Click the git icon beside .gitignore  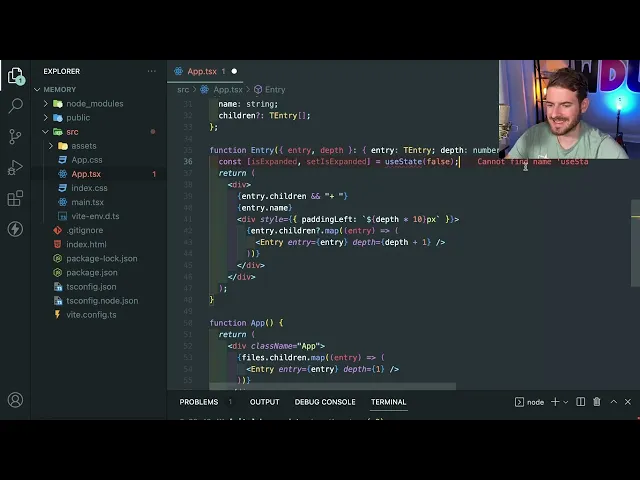click(58, 230)
